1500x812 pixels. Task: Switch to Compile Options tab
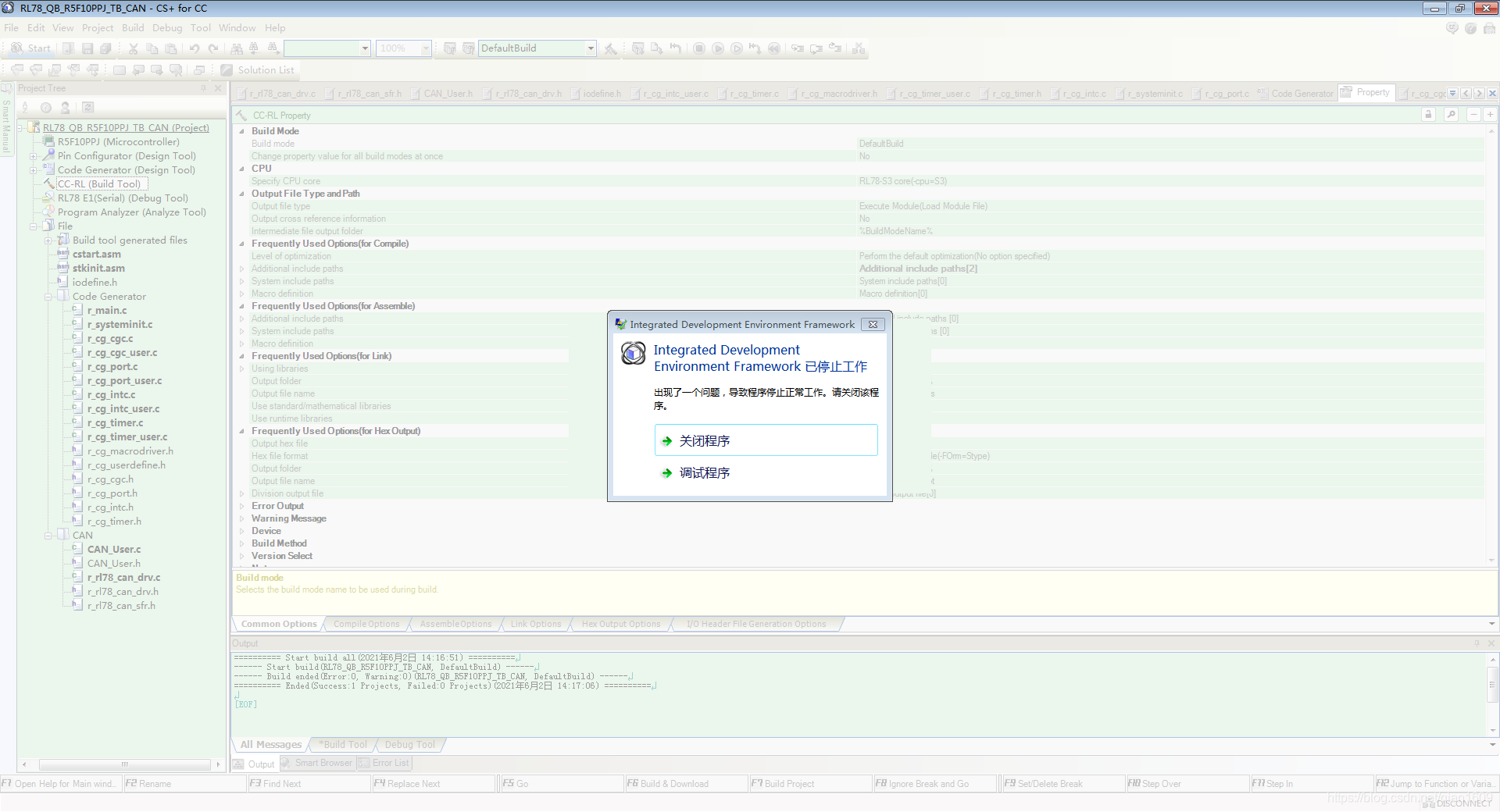click(x=366, y=624)
